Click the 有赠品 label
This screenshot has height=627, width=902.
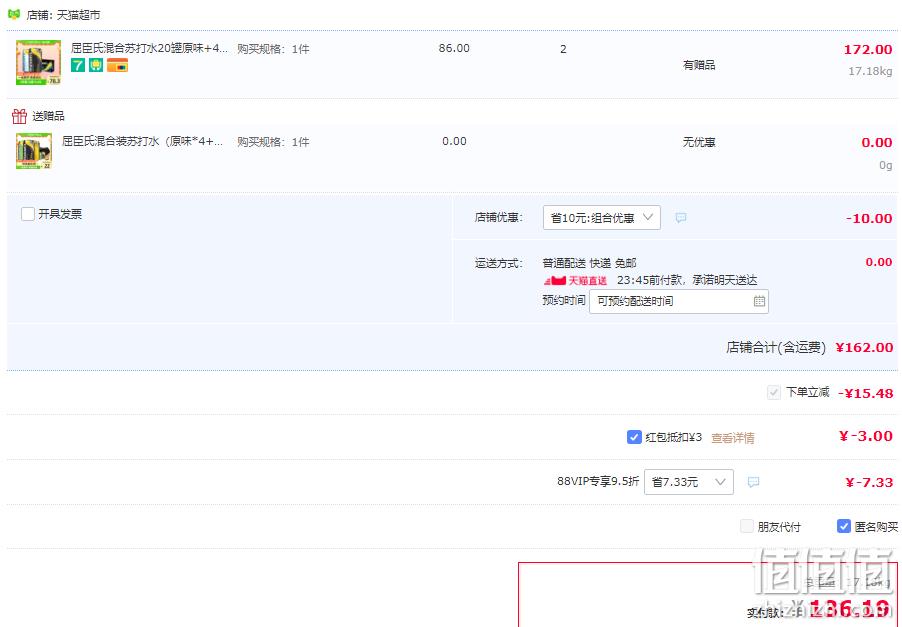point(699,65)
